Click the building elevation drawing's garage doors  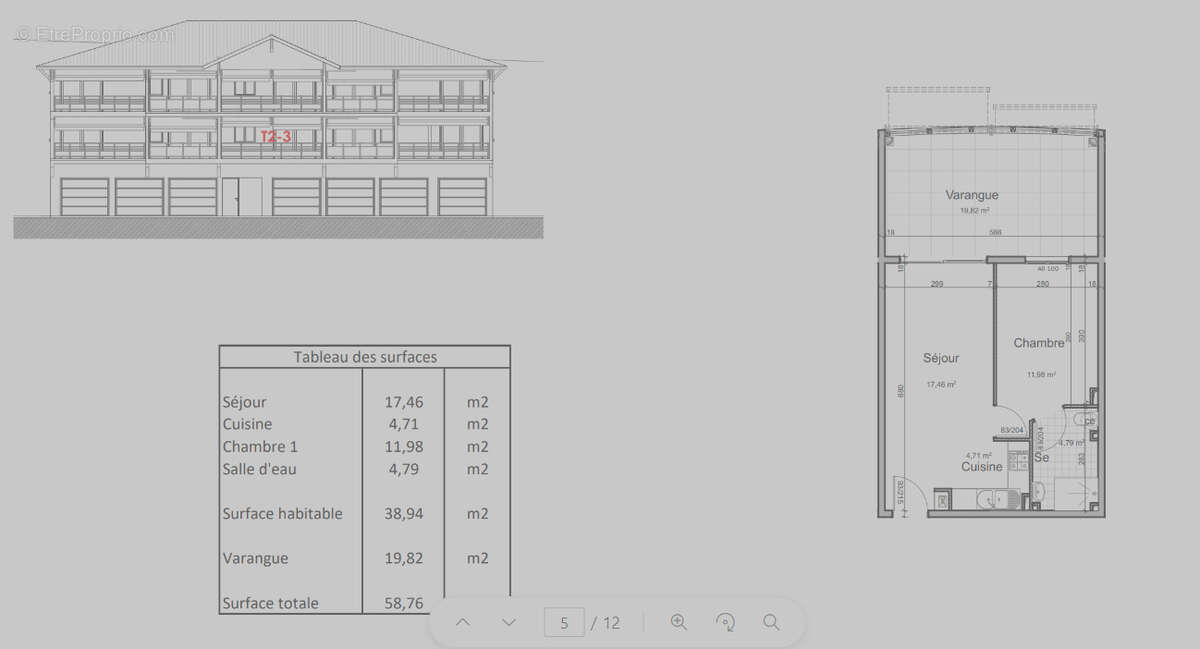[x=140, y=197]
